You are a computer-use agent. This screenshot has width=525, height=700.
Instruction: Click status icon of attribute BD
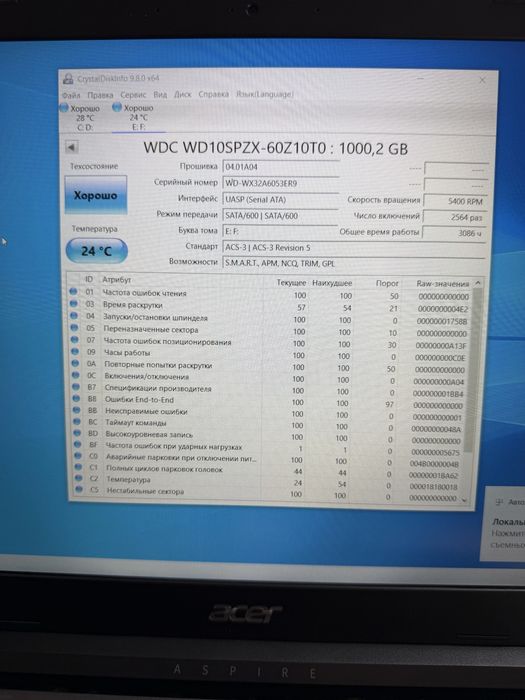(x=78, y=433)
